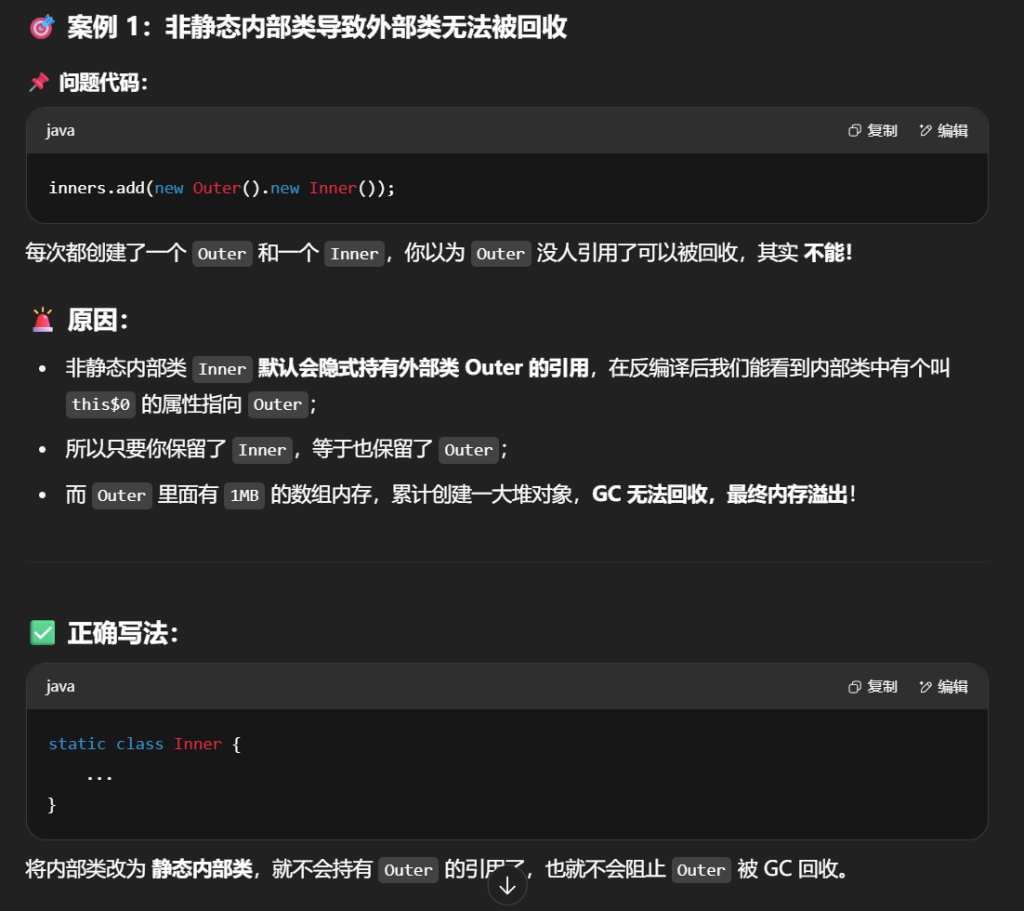Click the 'static class Inner {' code line
The height and width of the screenshot is (911, 1024).
pyautogui.click(x=144, y=744)
